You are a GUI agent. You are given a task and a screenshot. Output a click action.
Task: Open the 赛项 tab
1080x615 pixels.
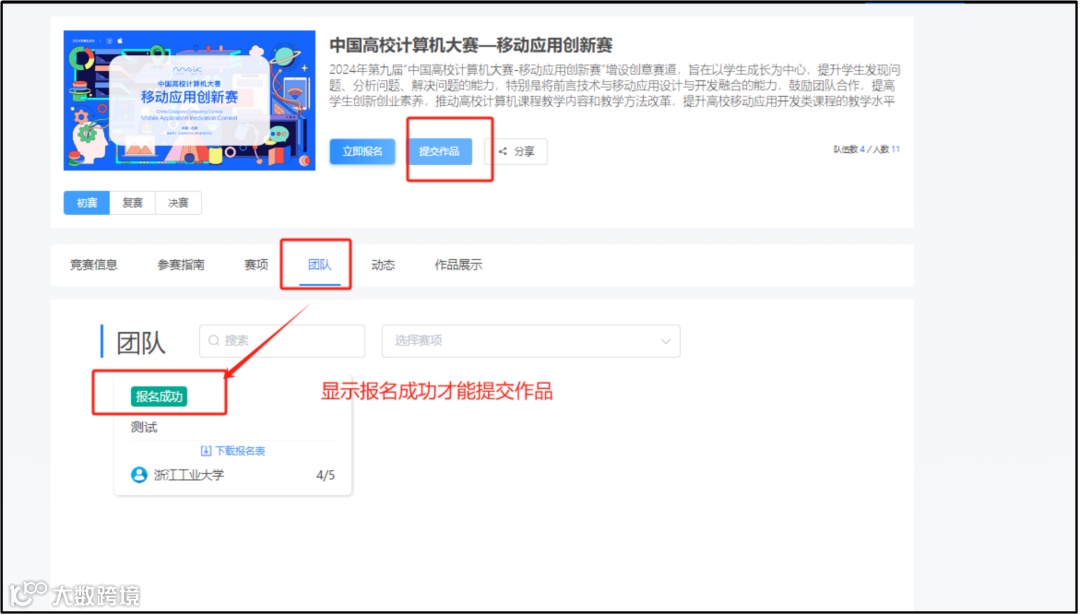coord(256,265)
